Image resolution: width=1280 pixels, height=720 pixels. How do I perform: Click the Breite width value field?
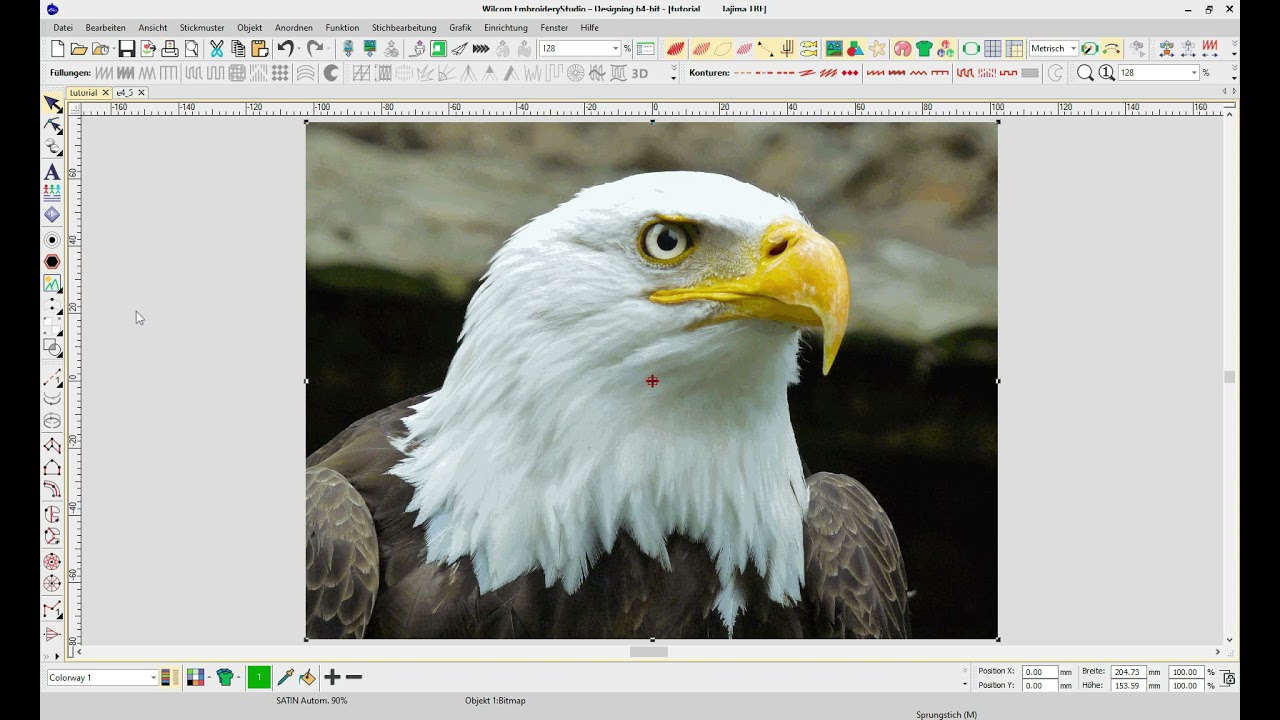point(1128,672)
